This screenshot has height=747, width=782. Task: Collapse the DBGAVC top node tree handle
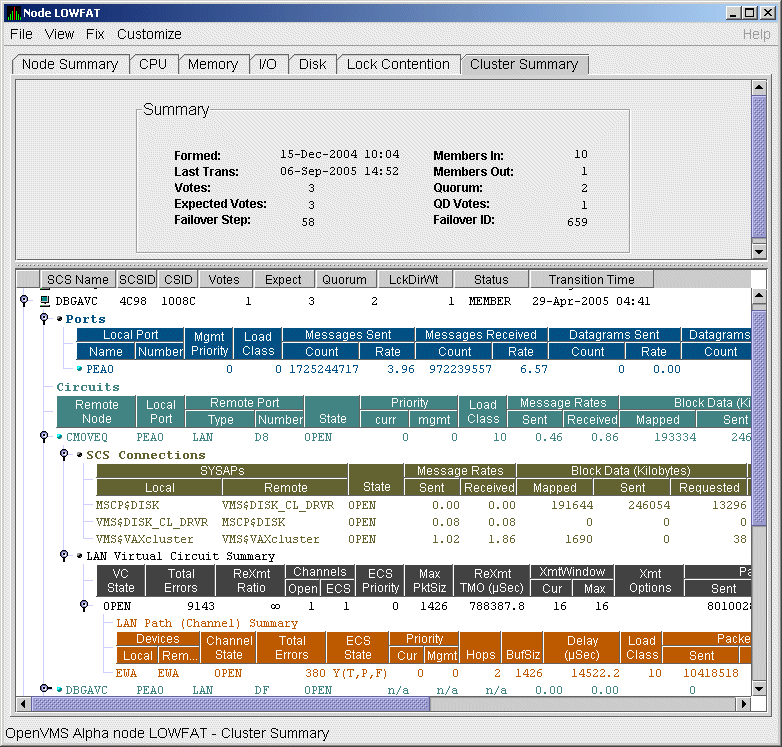tap(23, 301)
